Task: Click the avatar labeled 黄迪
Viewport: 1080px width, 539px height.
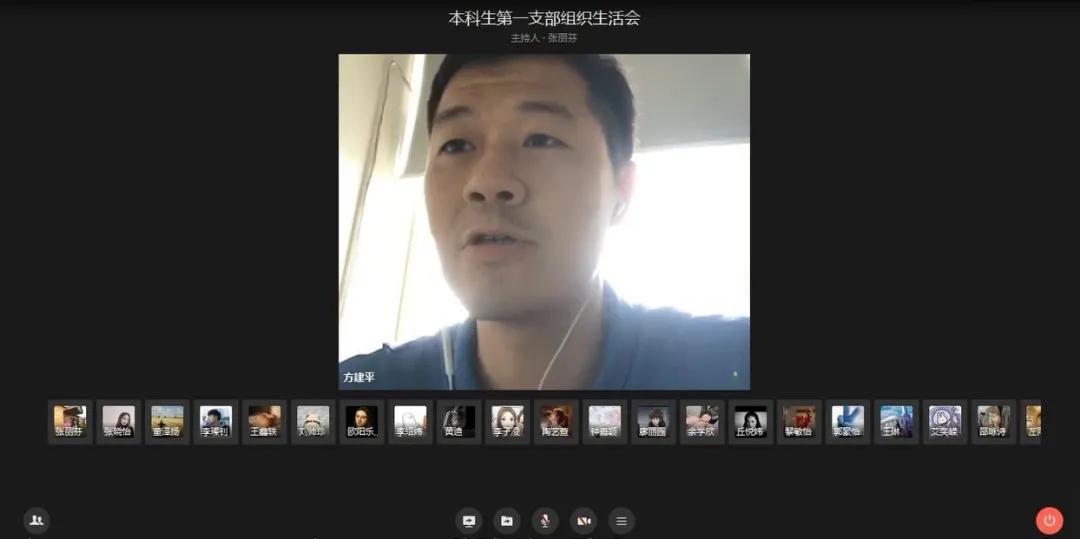Action: point(458,421)
